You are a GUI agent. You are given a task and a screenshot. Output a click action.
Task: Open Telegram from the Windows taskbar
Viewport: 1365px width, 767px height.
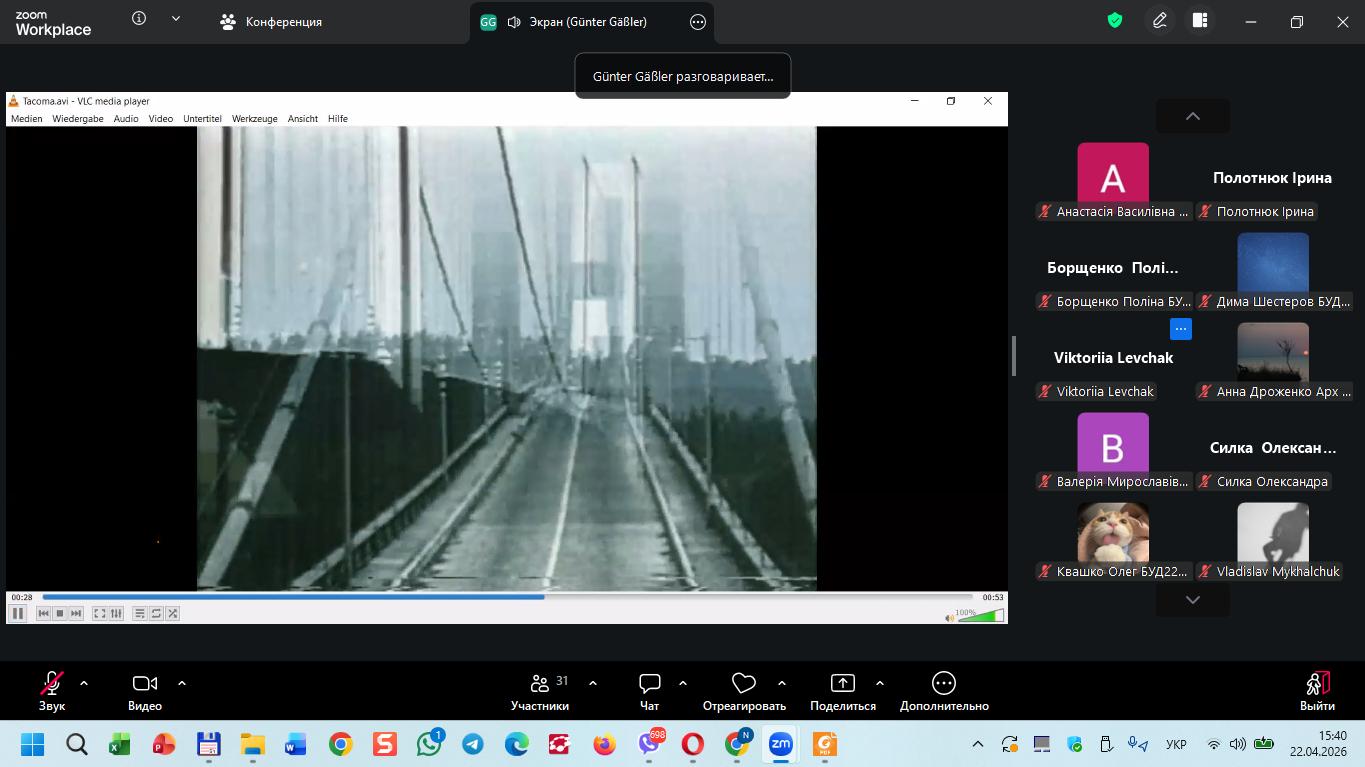click(472, 744)
